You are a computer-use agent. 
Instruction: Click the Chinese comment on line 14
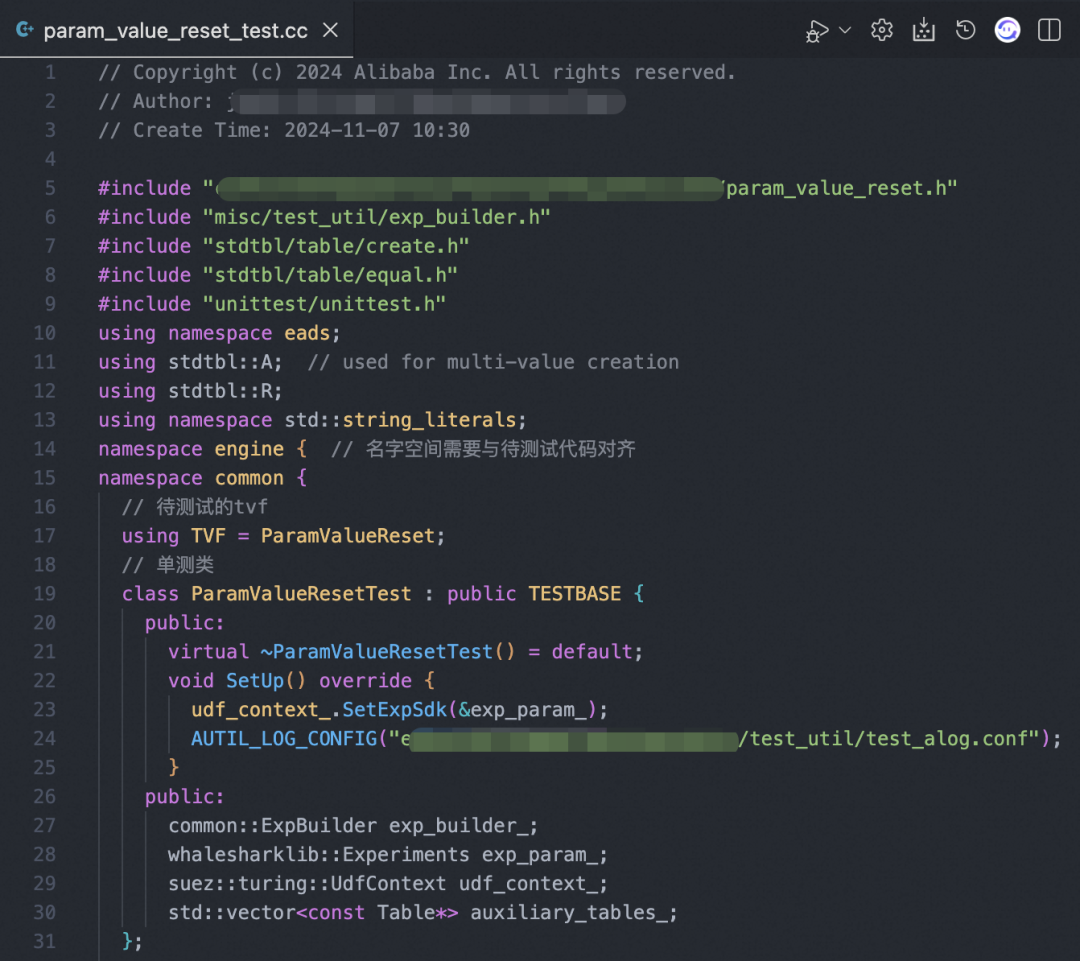pyautogui.click(x=484, y=449)
